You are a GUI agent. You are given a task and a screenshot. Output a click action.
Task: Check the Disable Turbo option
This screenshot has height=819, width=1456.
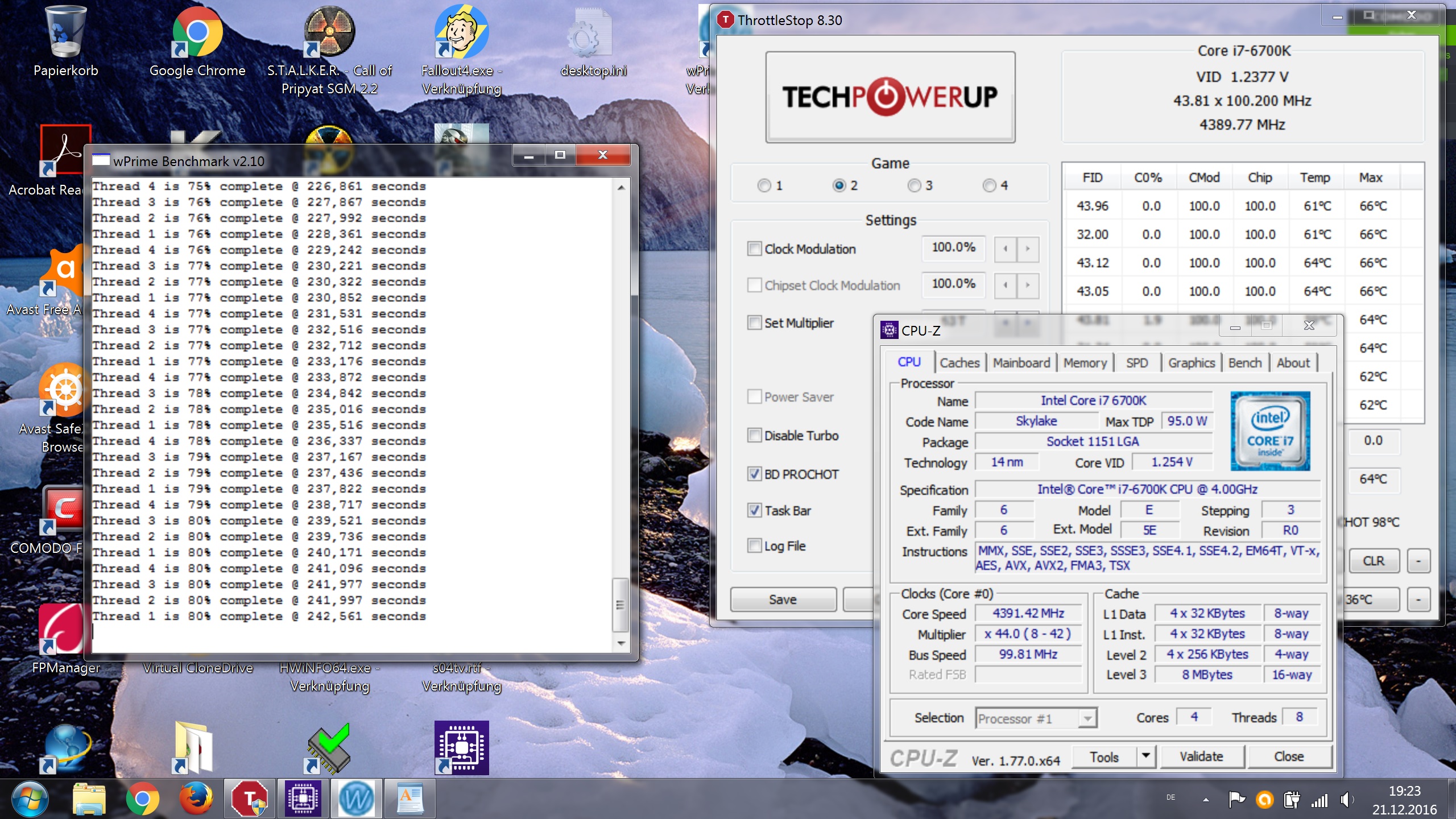(x=754, y=435)
